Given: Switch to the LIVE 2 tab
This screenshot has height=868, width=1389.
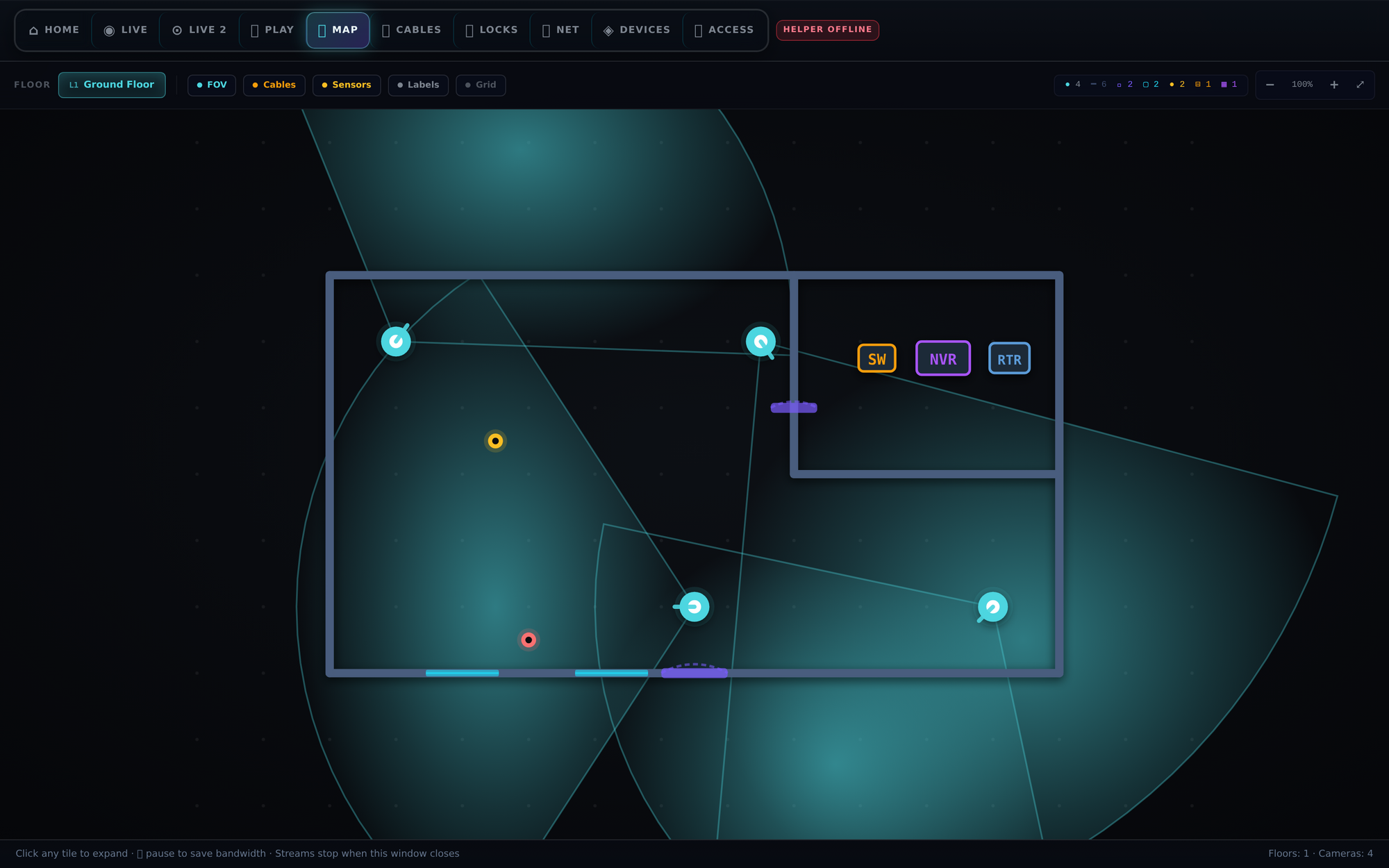Looking at the screenshot, I should pos(199,30).
